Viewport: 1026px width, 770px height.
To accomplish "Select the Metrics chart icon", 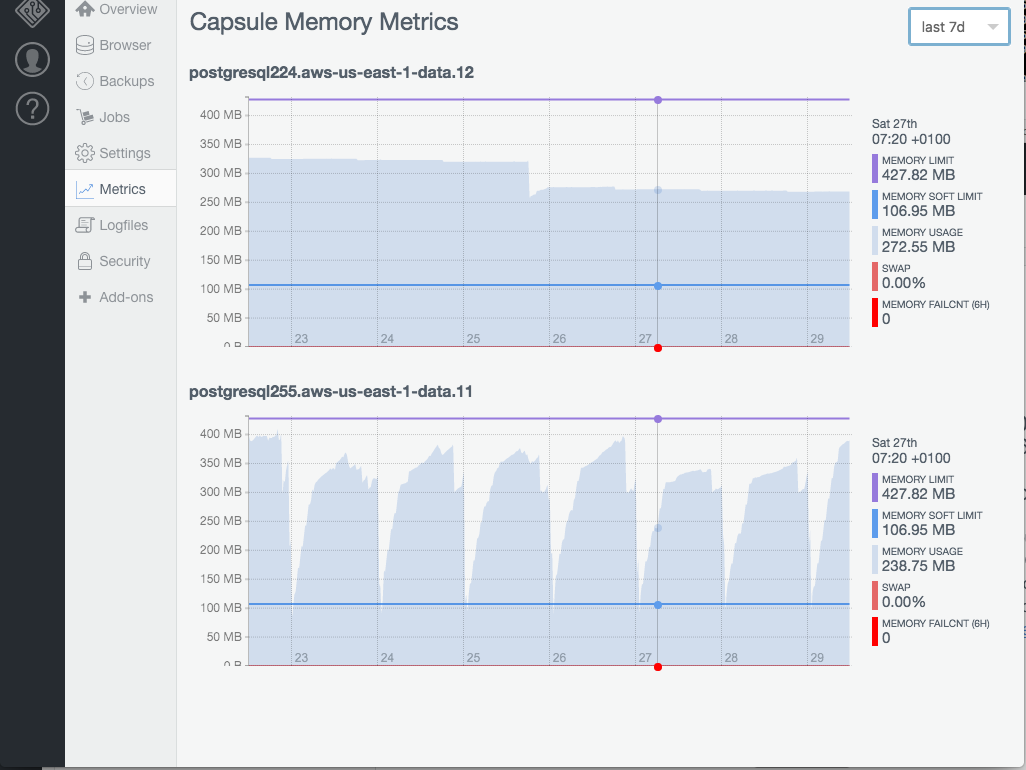I will click(85, 188).
